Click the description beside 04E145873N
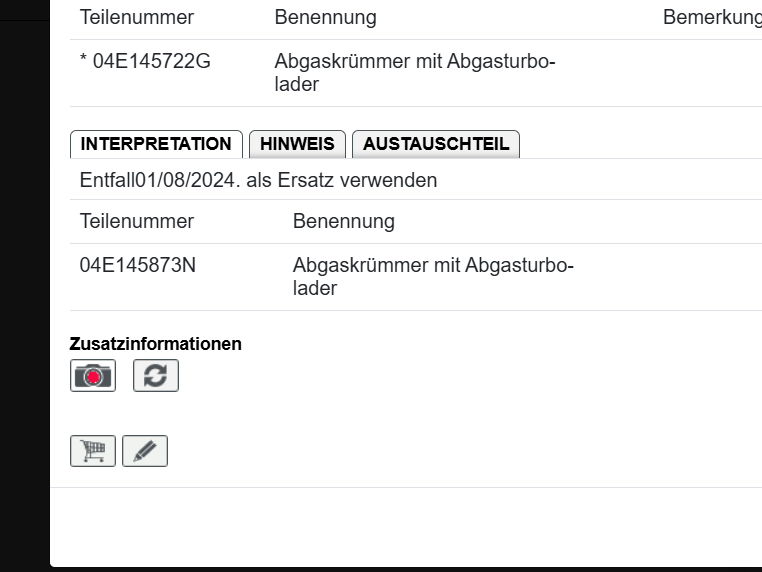Image resolution: width=762 pixels, height=572 pixels. coord(432,277)
